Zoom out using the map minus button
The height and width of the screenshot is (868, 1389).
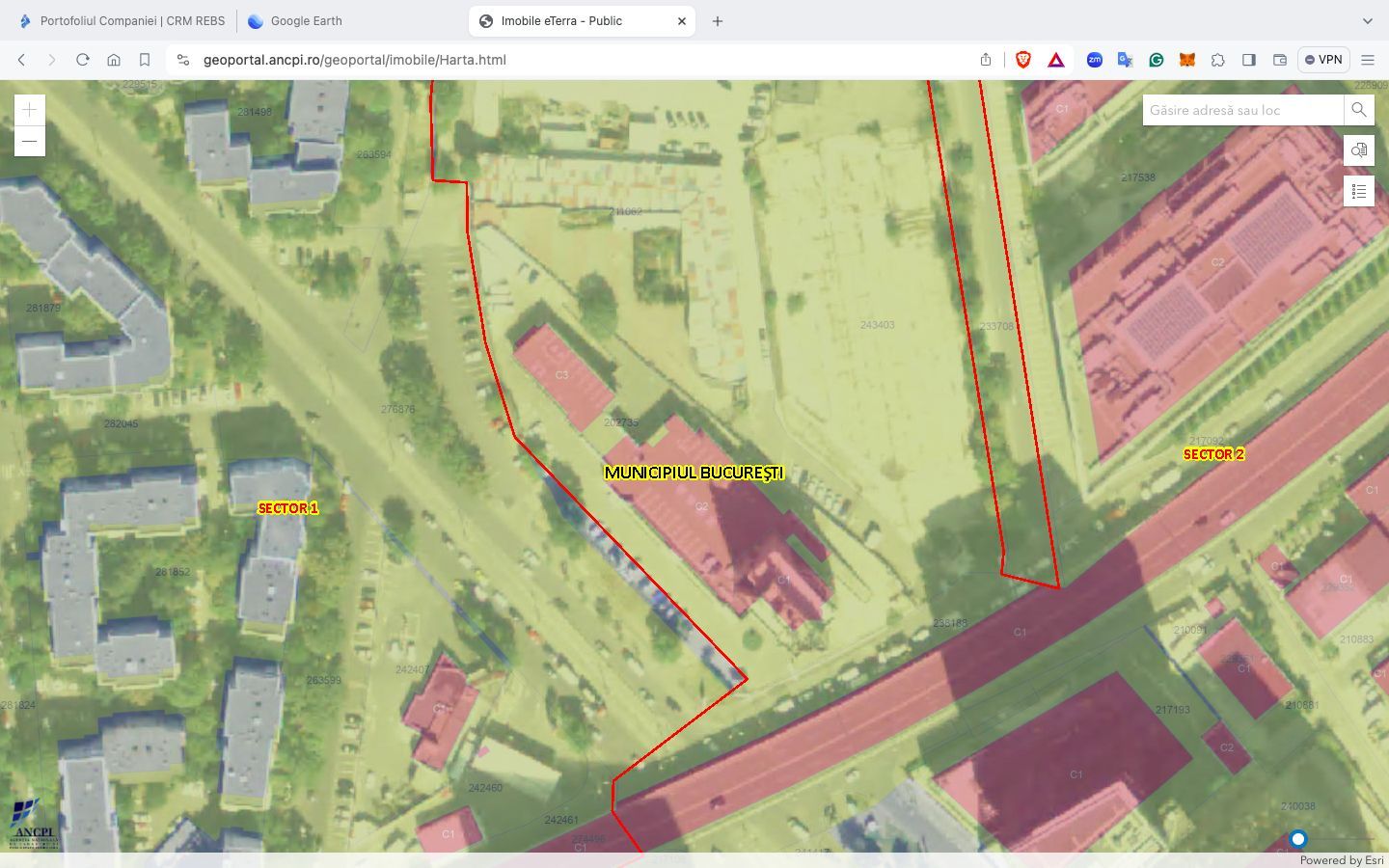[x=29, y=141]
